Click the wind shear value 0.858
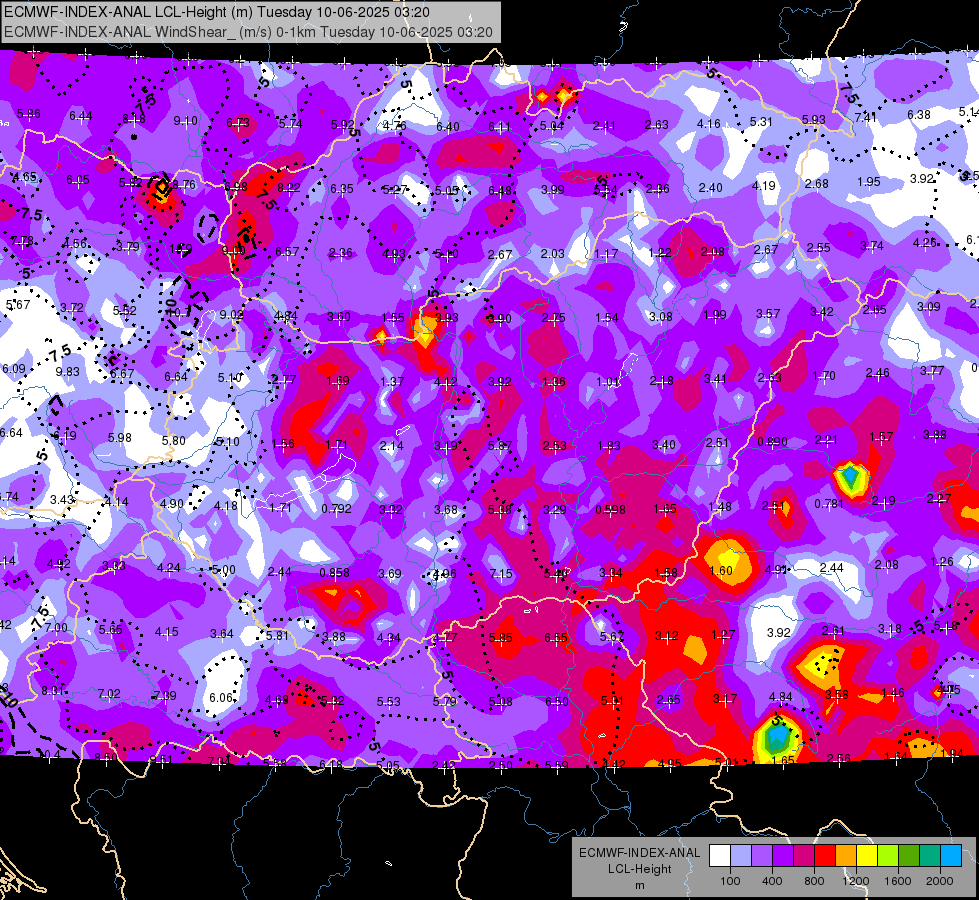Viewport: 979px width, 900px height. click(x=335, y=572)
